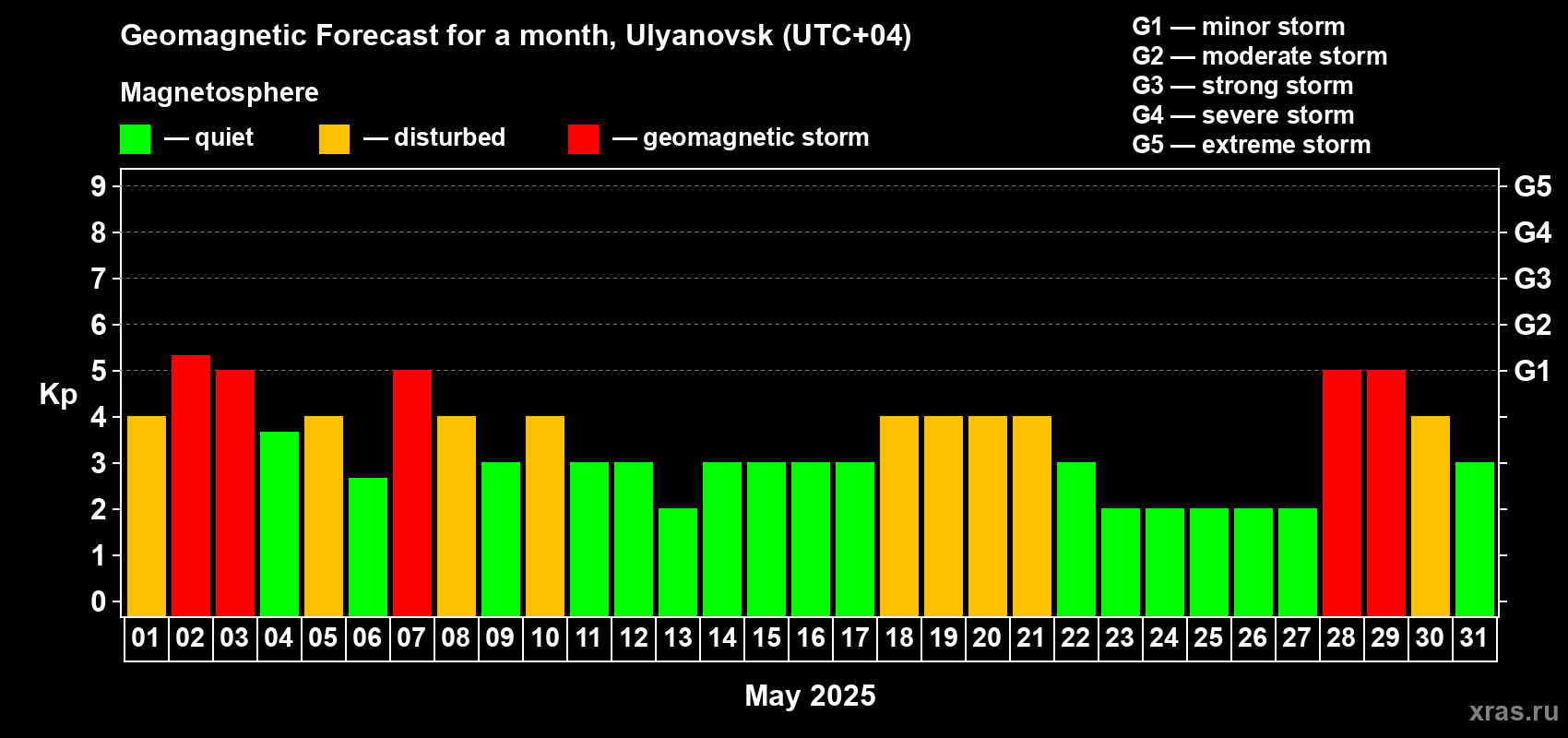Click the G1 minor storm legend line
The height and width of the screenshot is (738, 1568).
coord(1239,27)
